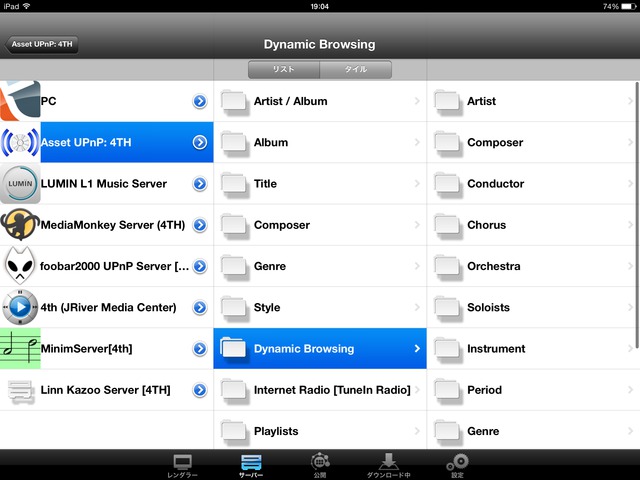Expand Artist / Album chevron

417,101
